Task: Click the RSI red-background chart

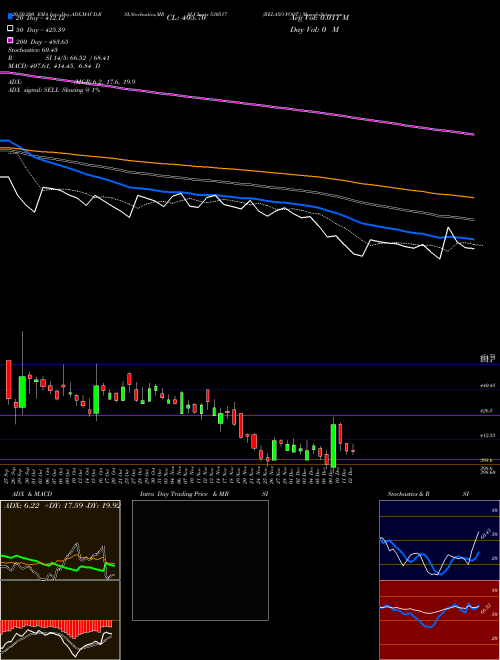Action: 439,620
